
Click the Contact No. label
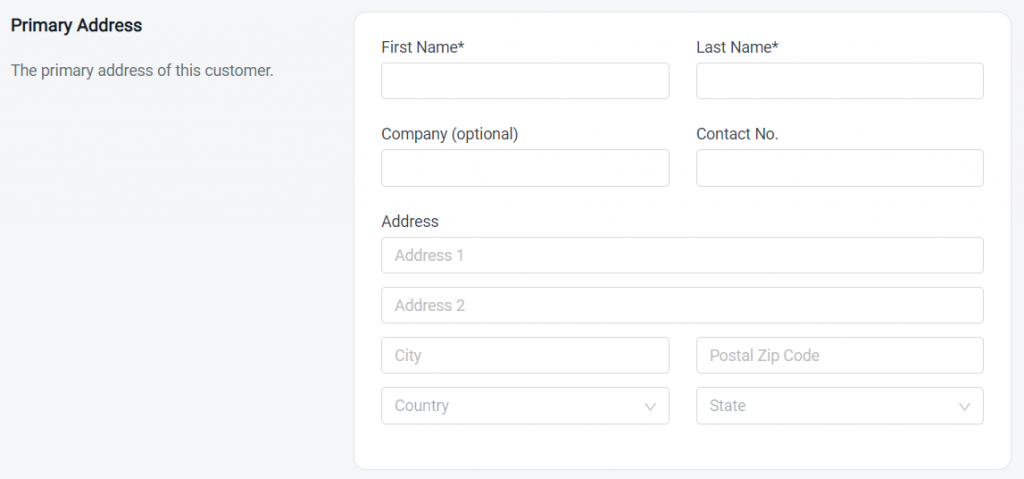pos(737,134)
